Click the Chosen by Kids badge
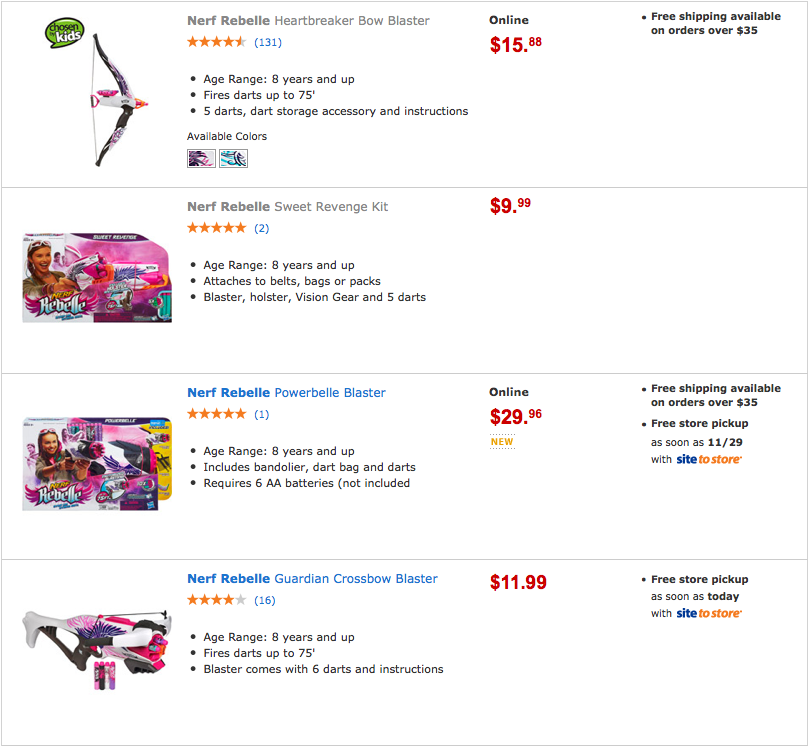The image size is (808, 746). click(62, 32)
